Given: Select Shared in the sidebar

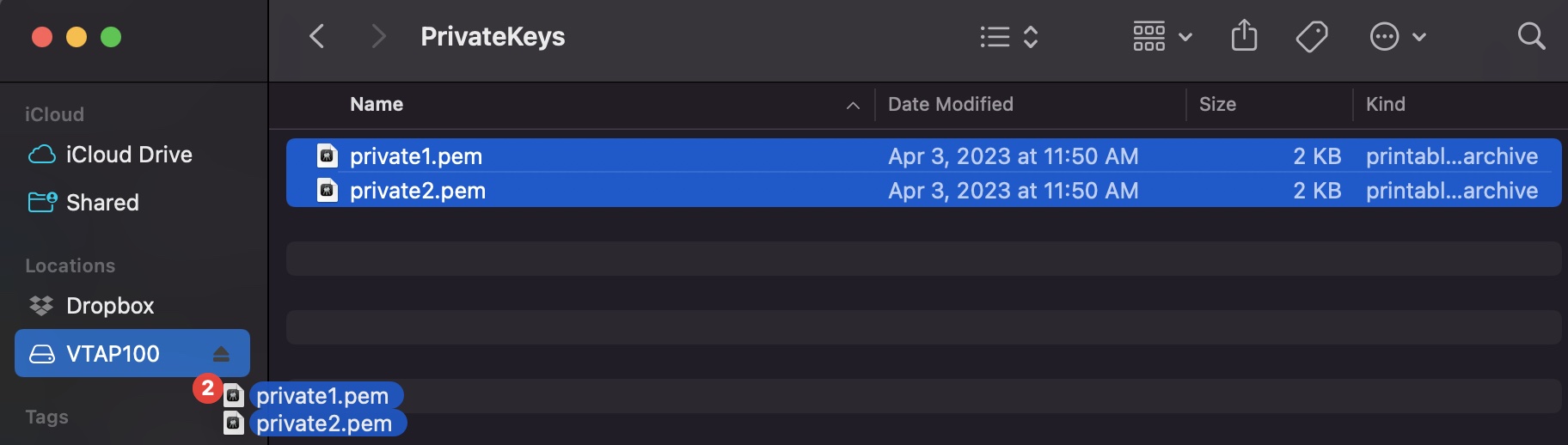Looking at the screenshot, I should pos(102,203).
